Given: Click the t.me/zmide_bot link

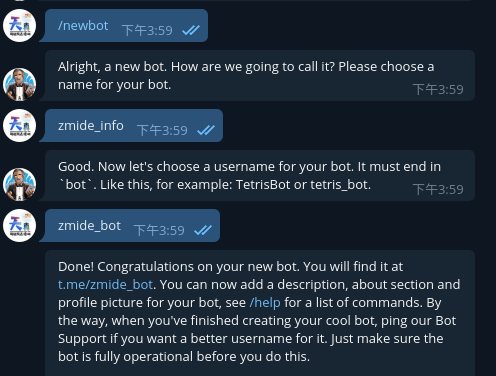Looking at the screenshot, I should coord(105,285).
